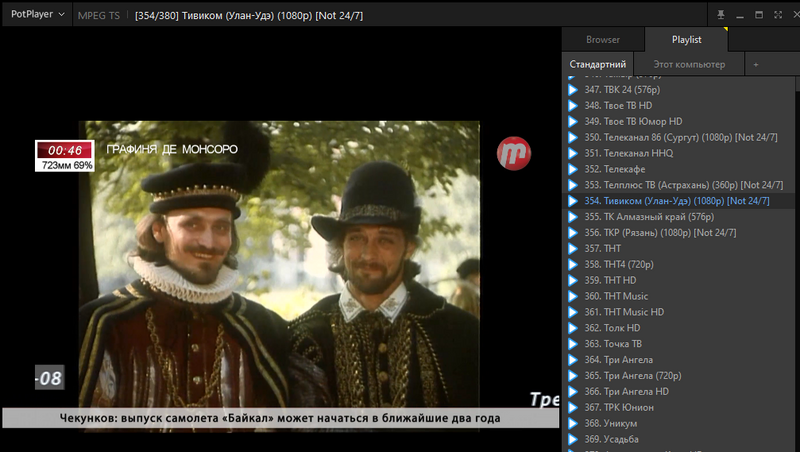Click play icon beside 362. Толк HD

(x=573, y=328)
